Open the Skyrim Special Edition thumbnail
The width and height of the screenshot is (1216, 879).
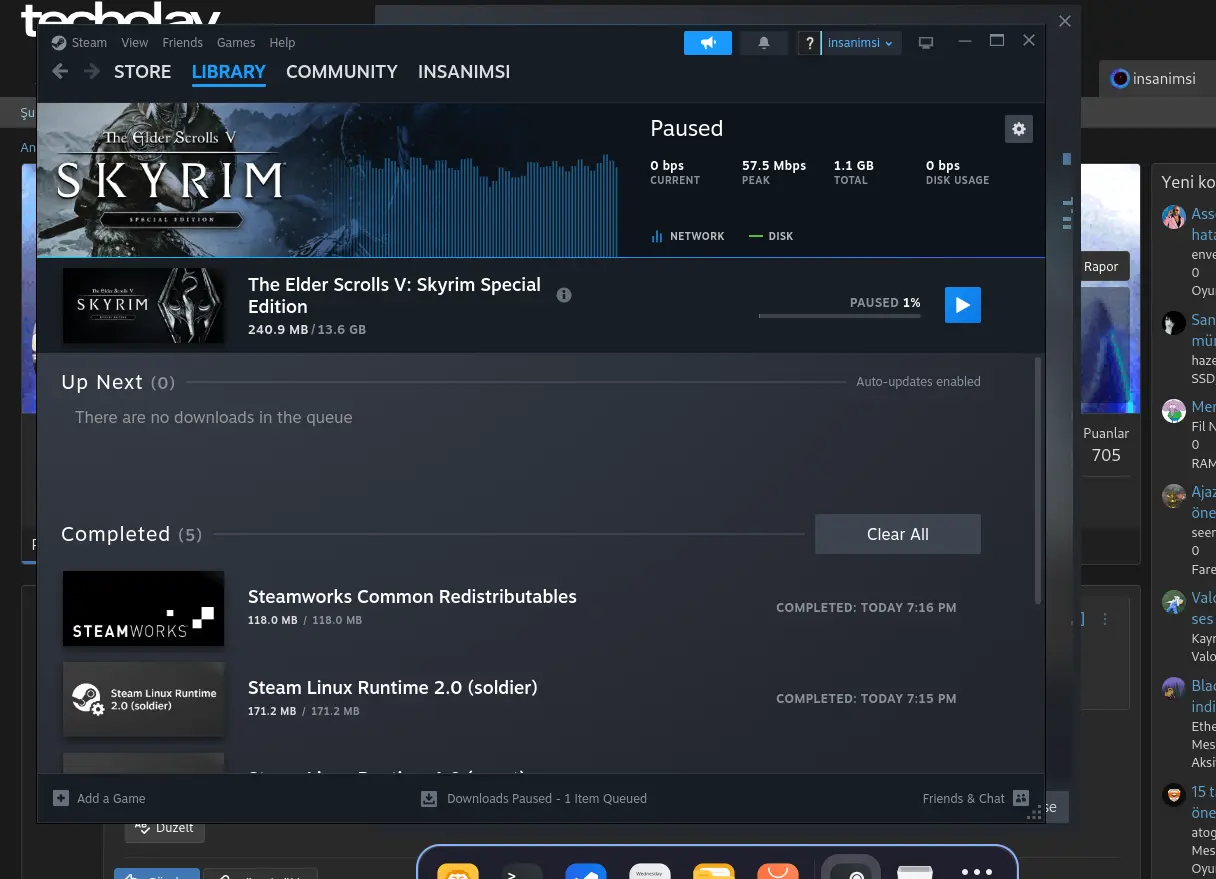click(x=144, y=305)
